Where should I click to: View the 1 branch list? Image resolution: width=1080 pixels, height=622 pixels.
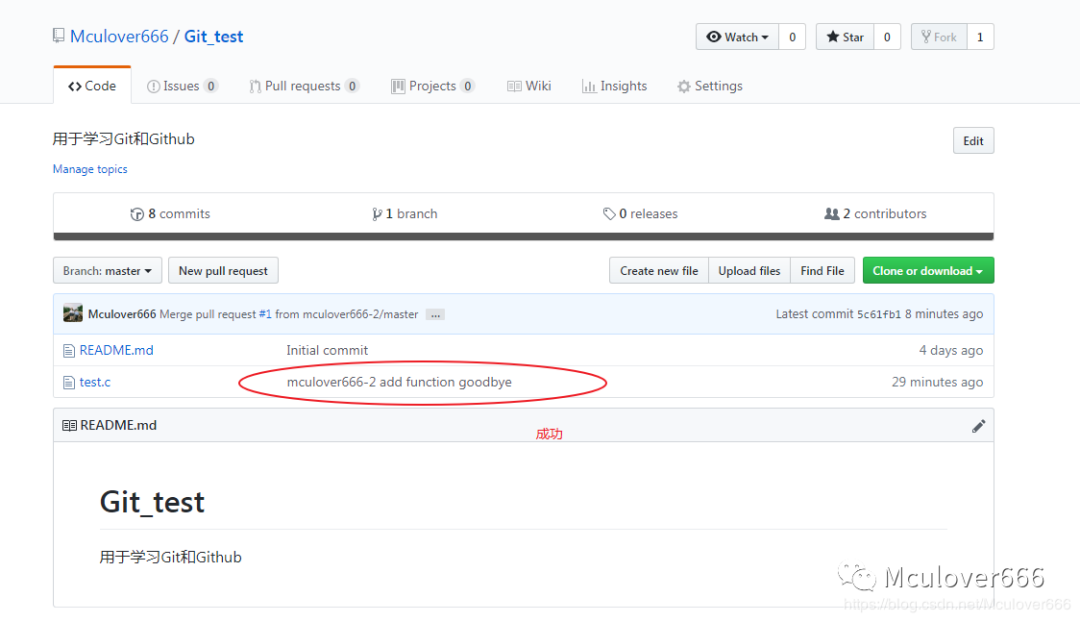(x=404, y=214)
